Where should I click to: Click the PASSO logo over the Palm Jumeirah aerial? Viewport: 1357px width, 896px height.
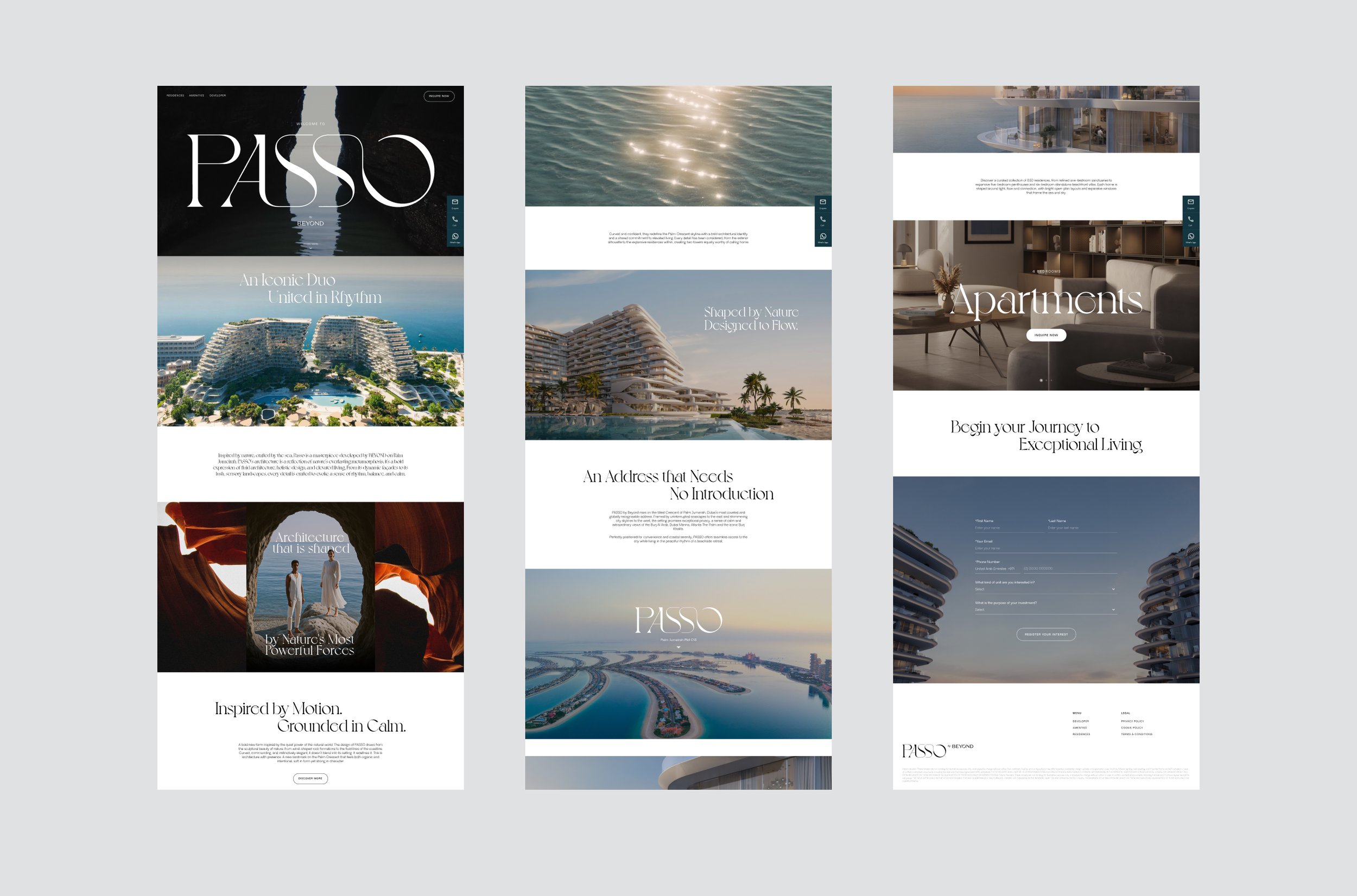678,620
